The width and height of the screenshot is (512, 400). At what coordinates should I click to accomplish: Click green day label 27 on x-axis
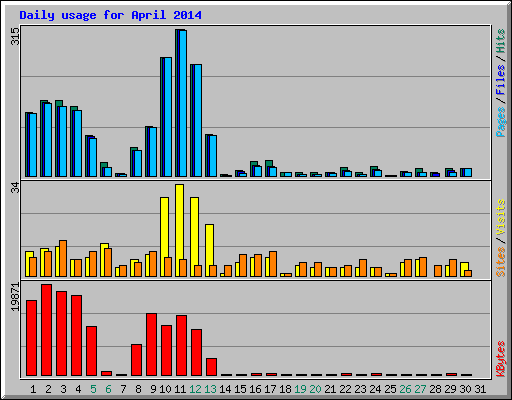click(x=420, y=389)
